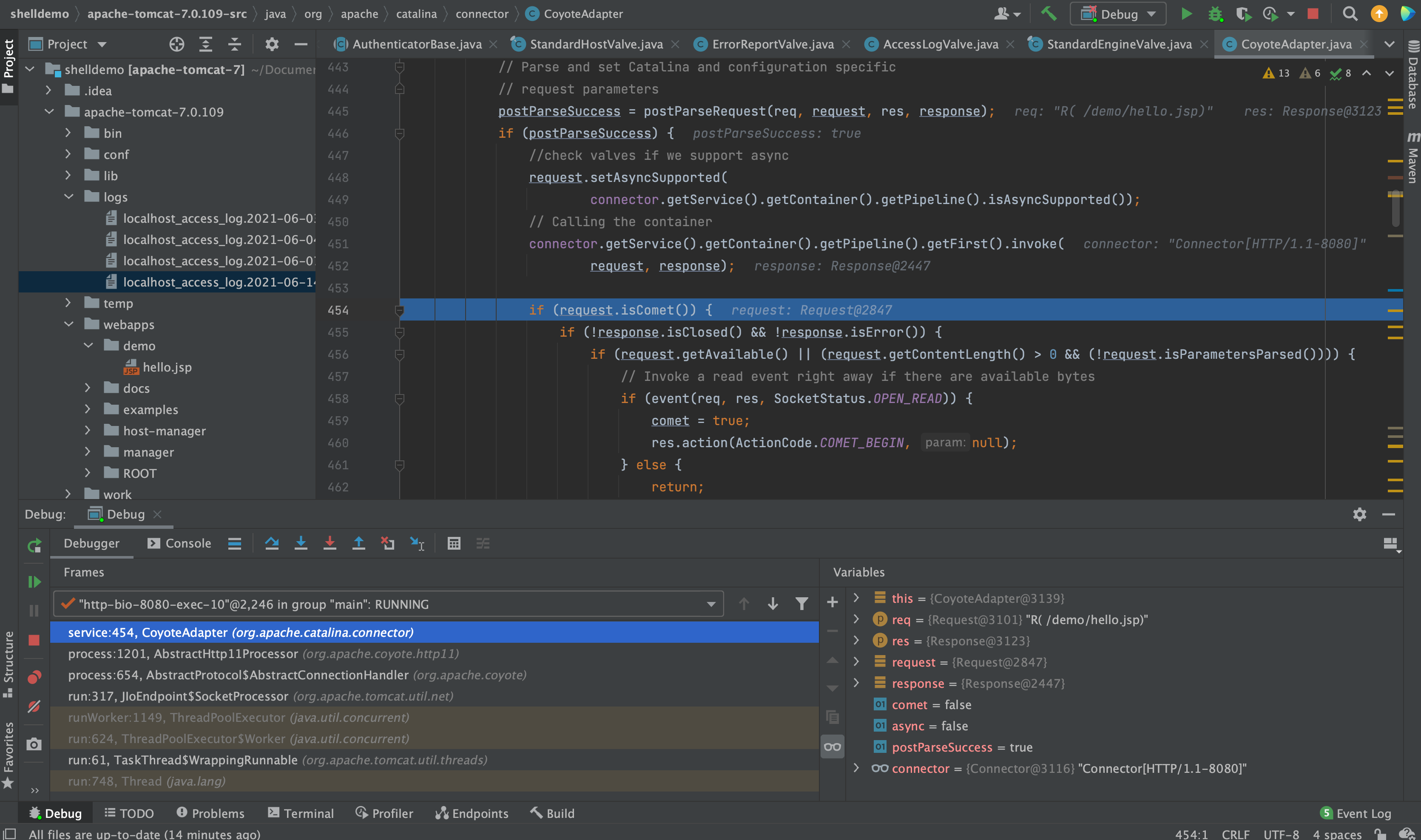1421x840 pixels.
Task: Open the Profiler tool window
Action: [x=384, y=813]
